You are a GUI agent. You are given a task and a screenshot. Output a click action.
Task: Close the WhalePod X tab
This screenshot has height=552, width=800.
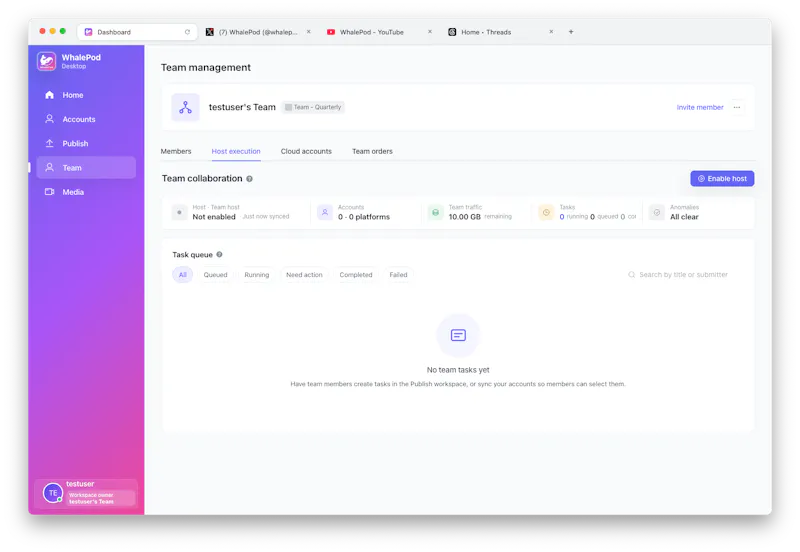coord(309,32)
